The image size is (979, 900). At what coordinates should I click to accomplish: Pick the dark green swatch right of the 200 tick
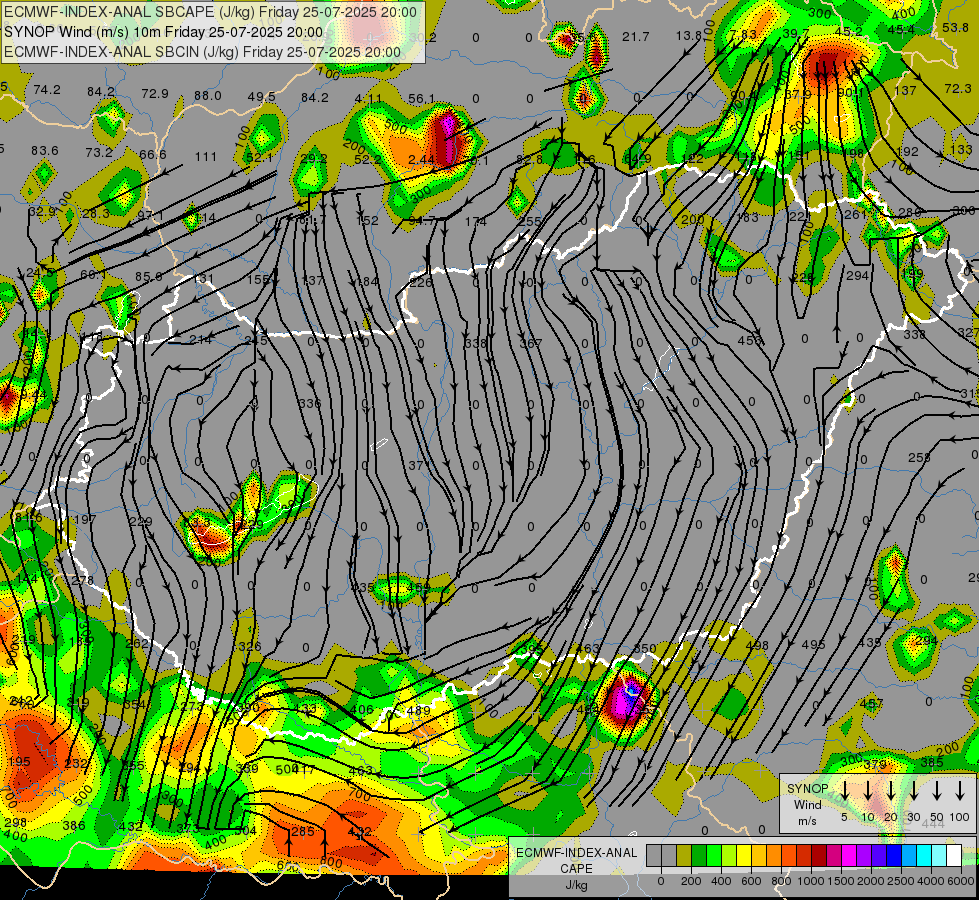(x=699, y=856)
